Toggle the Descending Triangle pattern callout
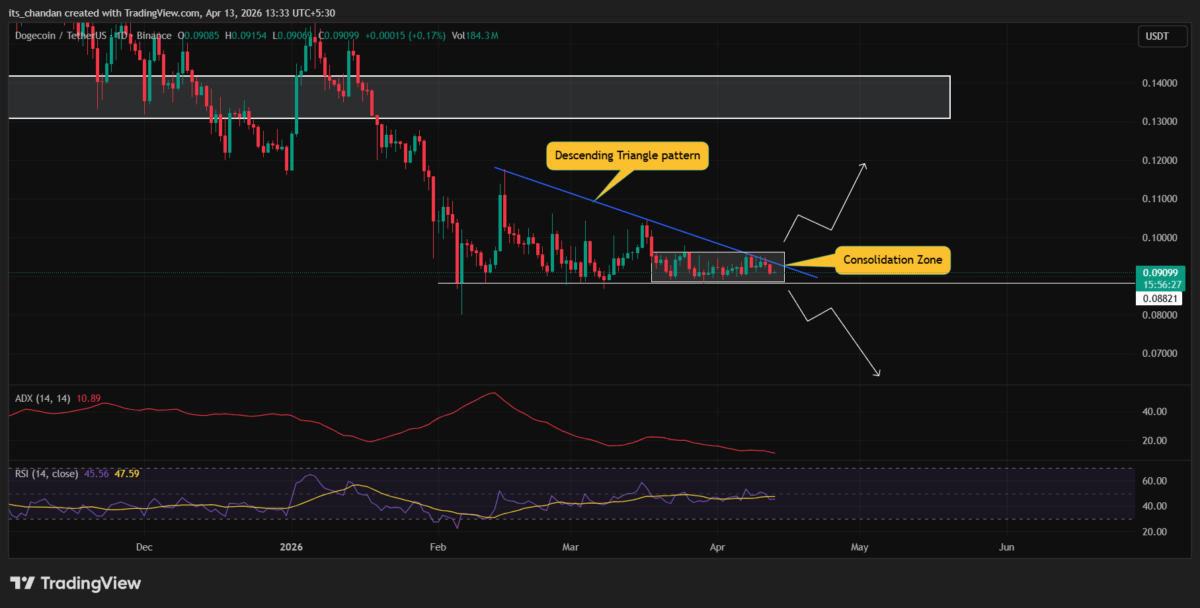This screenshot has height=608, width=1200. coord(626,155)
